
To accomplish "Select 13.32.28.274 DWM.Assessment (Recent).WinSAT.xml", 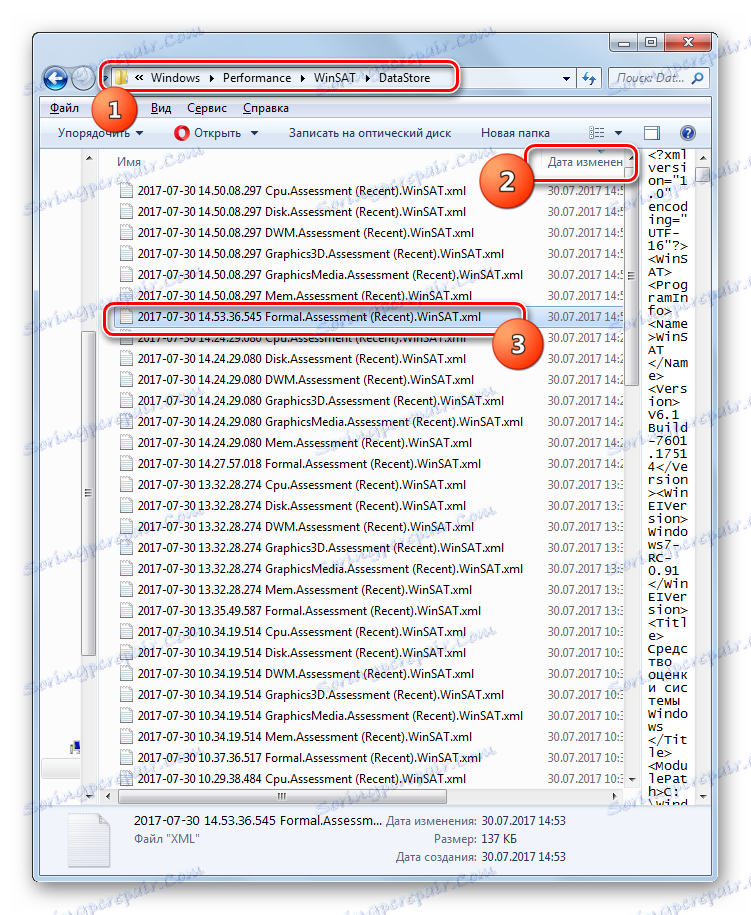I will 306,527.
